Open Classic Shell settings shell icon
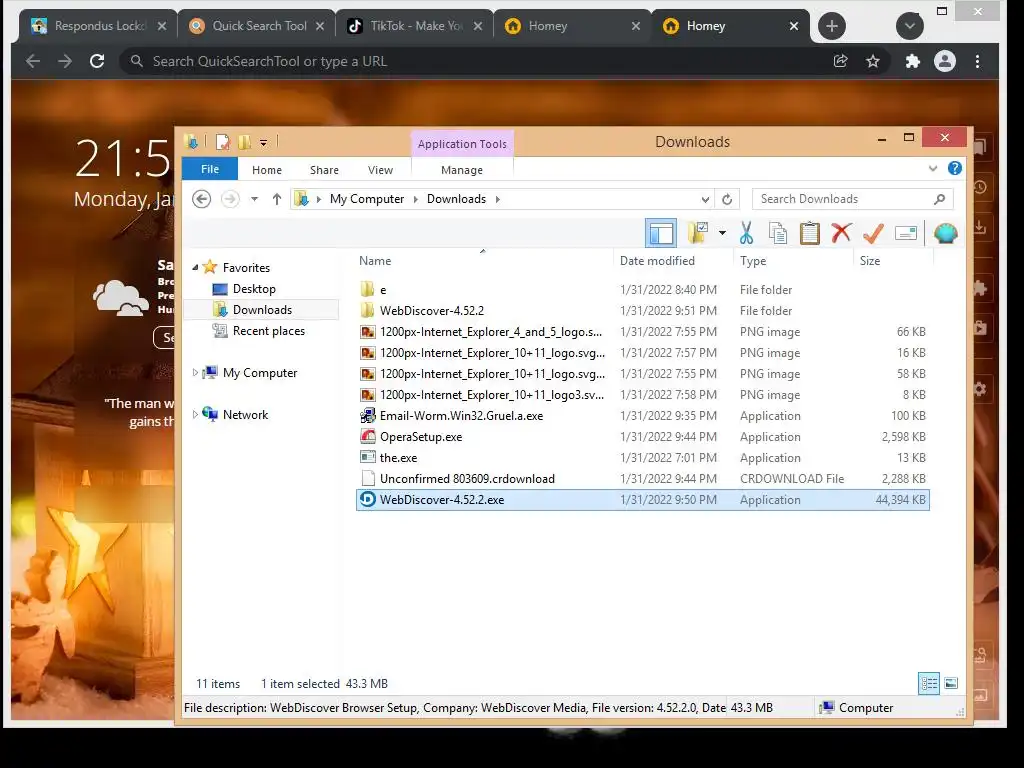The width and height of the screenshot is (1024, 768). coord(945,232)
